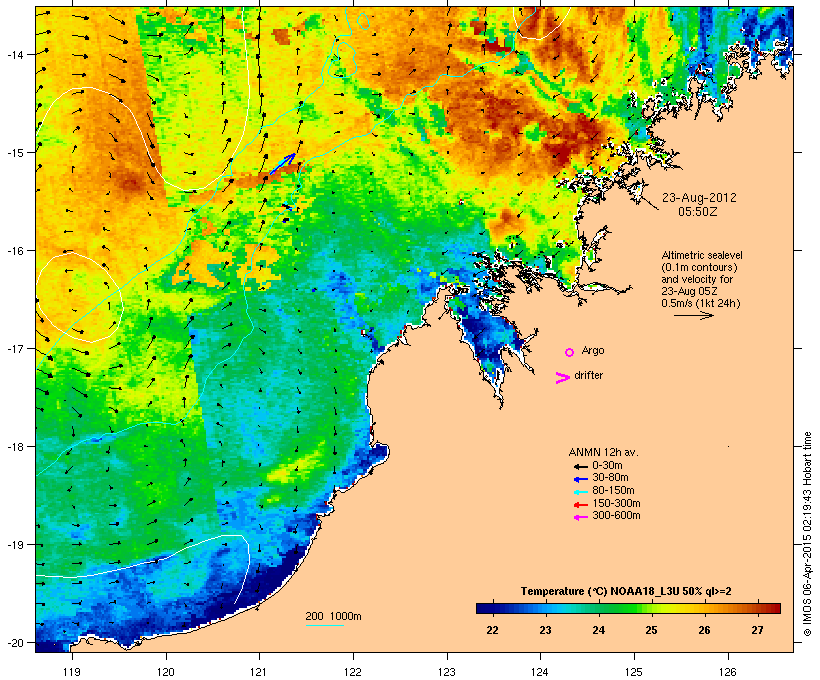The image size is (820, 680).
Task: Click the IMOS copyright timestamp text
Action: [807, 534]
